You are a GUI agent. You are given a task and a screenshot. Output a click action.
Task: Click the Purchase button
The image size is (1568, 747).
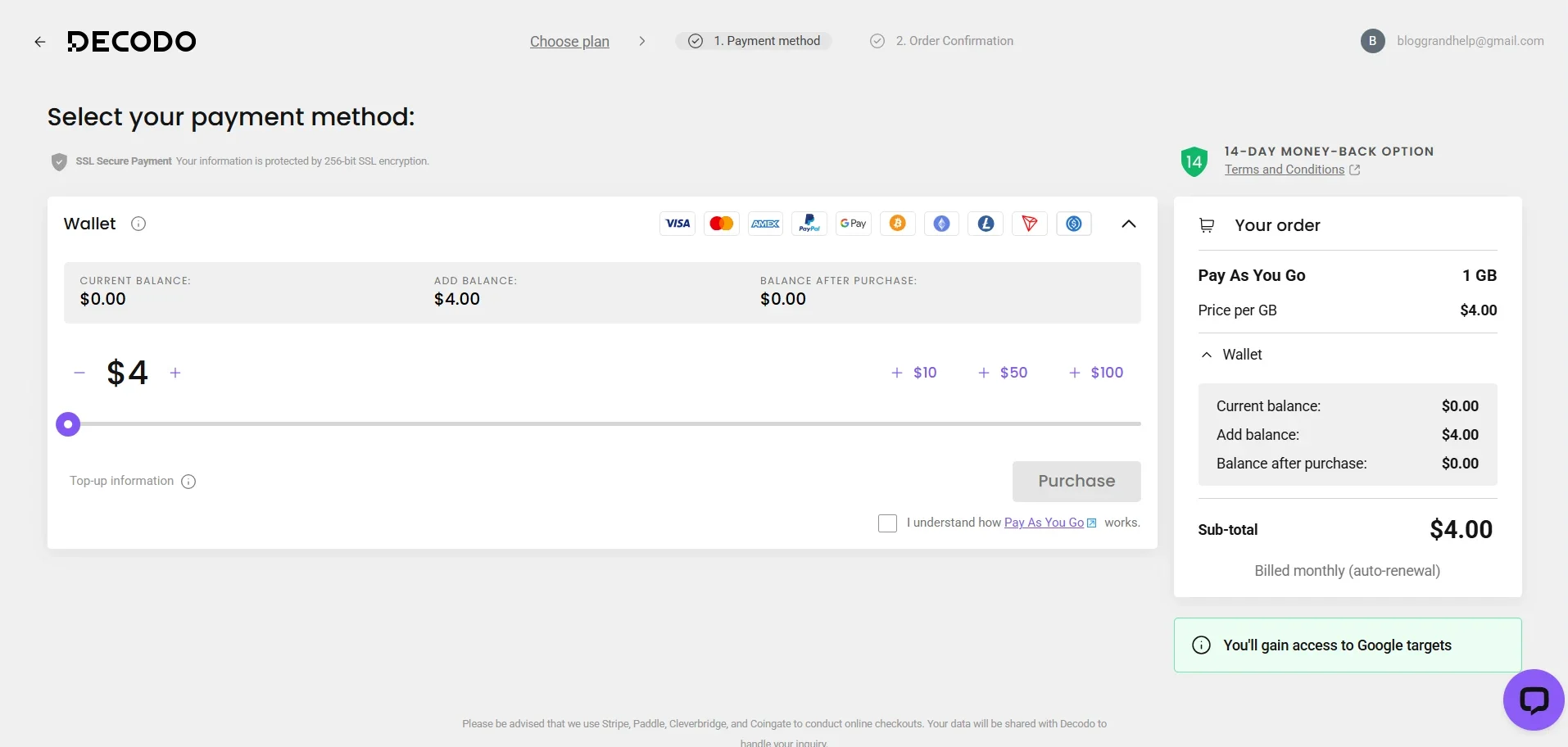click(1076, 482)
